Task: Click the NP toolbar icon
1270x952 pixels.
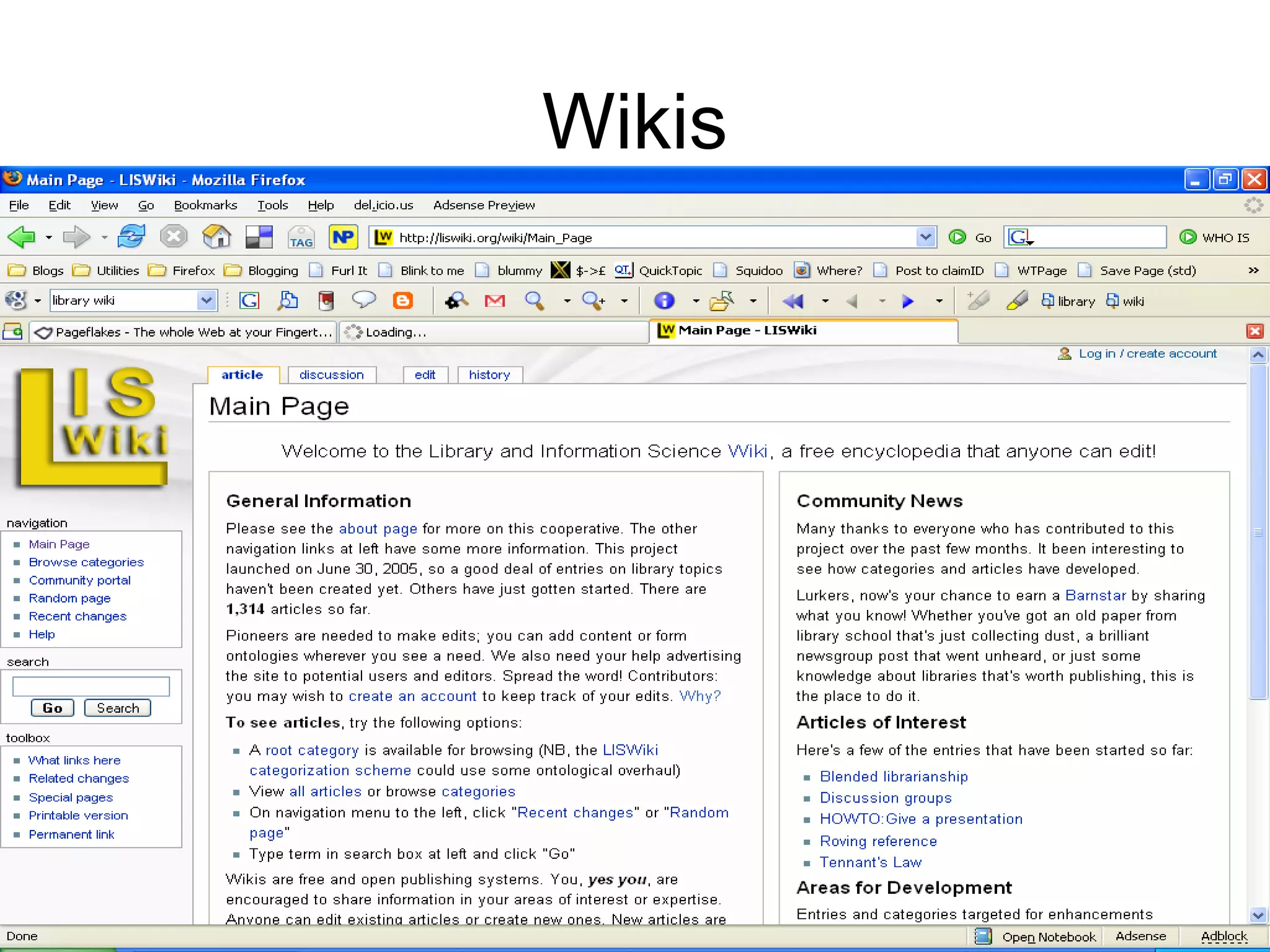Action: [x=344, y=237]
